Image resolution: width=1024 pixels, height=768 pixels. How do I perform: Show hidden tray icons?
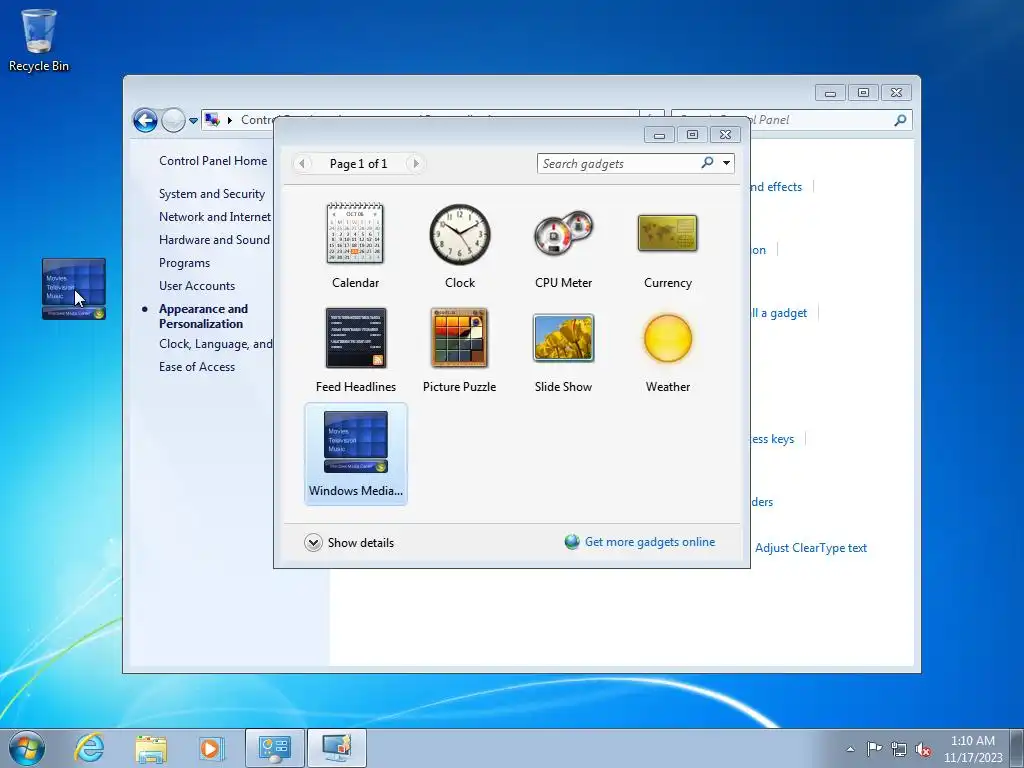click(x=850, y=749)
